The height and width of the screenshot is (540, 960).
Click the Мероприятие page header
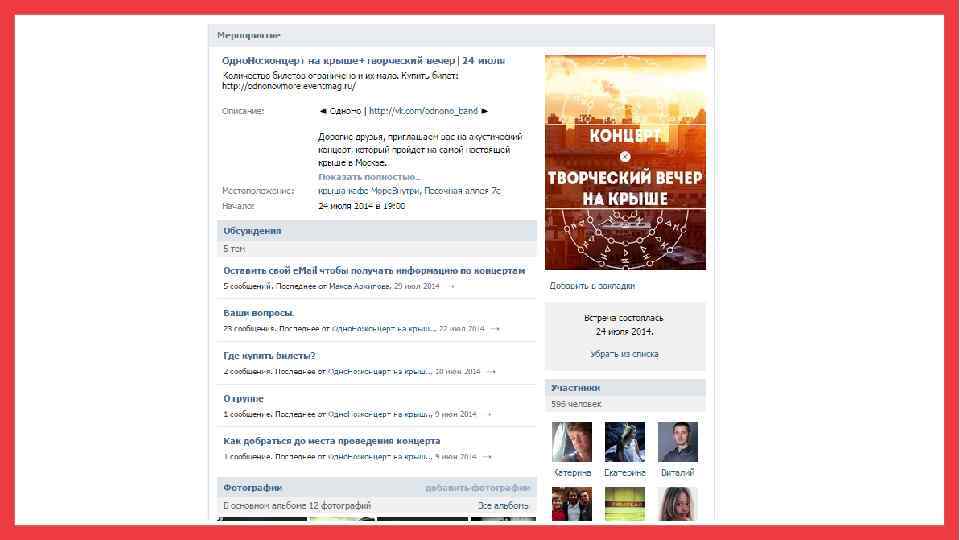point(249,36)
